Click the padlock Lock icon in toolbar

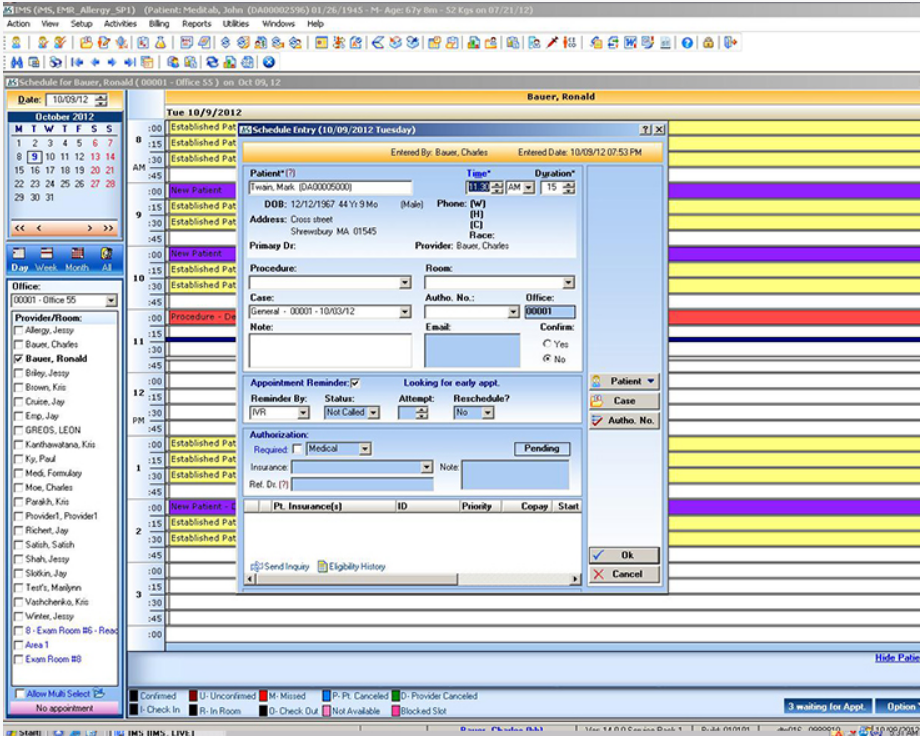point(708,42)
